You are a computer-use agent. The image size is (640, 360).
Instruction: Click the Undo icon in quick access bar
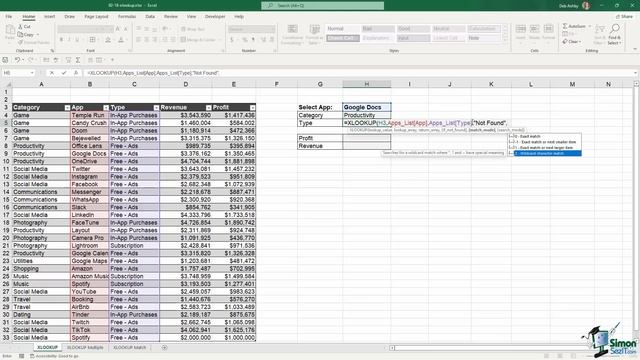click(x=17, y=60)
